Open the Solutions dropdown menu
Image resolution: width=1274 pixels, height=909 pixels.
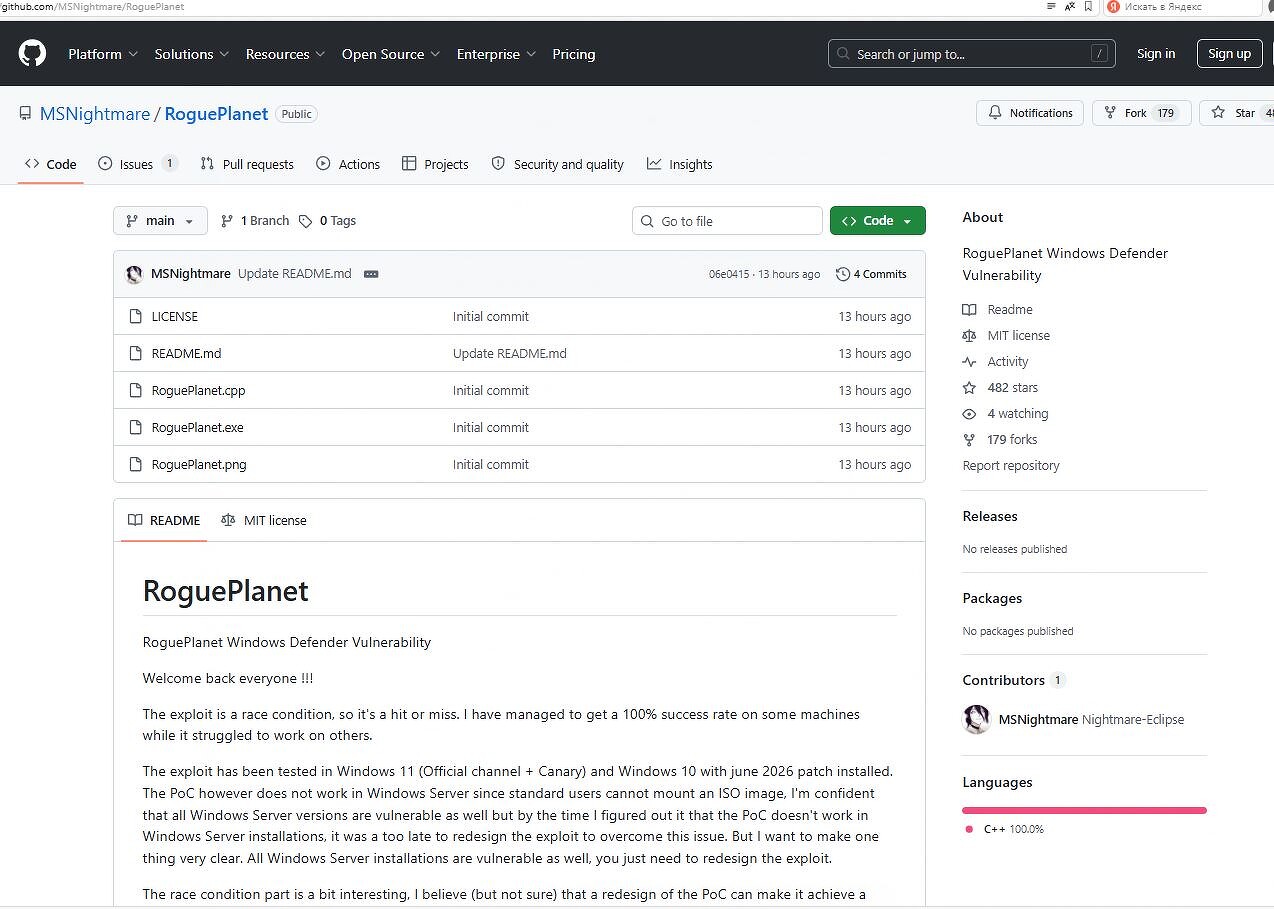pos(192,54)
